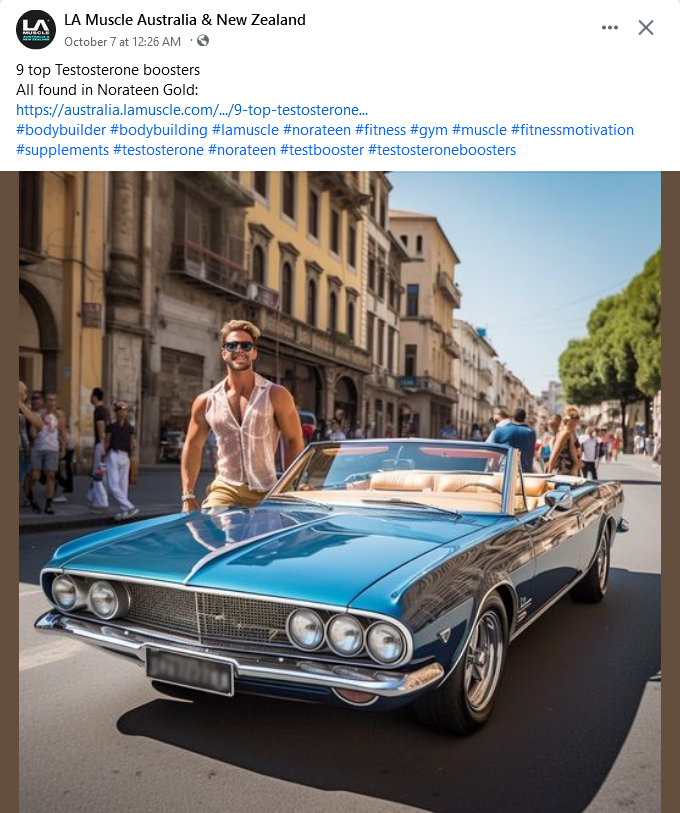Open the australia.lamuscle.com article link
Image resolution: width=680 pixels, height=813 pixels.
tap(192, 110)
